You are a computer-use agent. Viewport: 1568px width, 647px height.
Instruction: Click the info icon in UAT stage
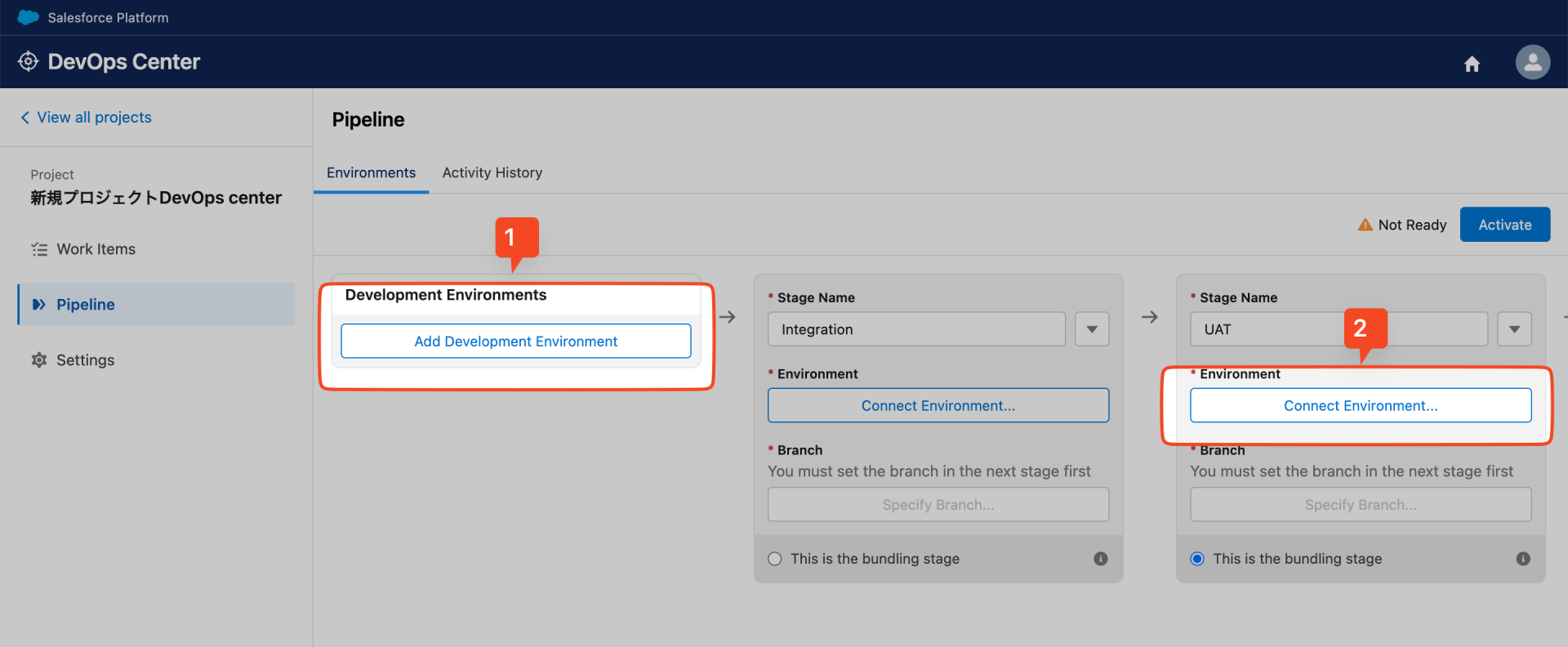(x=1523, y=559)
